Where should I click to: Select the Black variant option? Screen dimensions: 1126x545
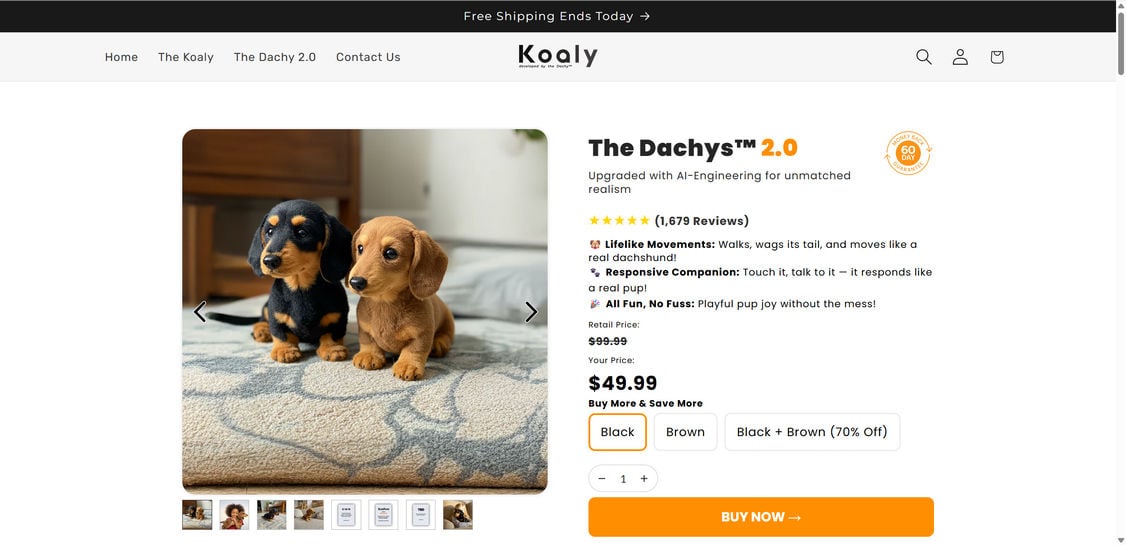[x=618, y=432]
